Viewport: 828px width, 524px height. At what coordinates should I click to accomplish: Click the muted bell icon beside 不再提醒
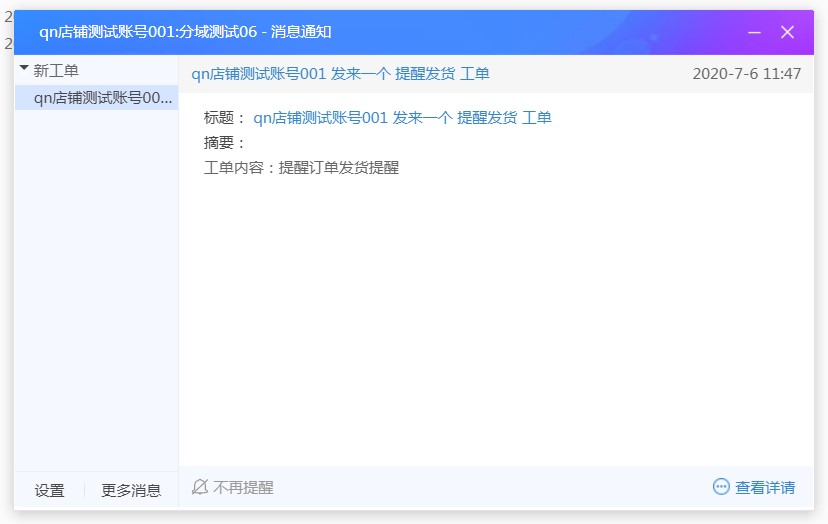[x=200, y=487]
